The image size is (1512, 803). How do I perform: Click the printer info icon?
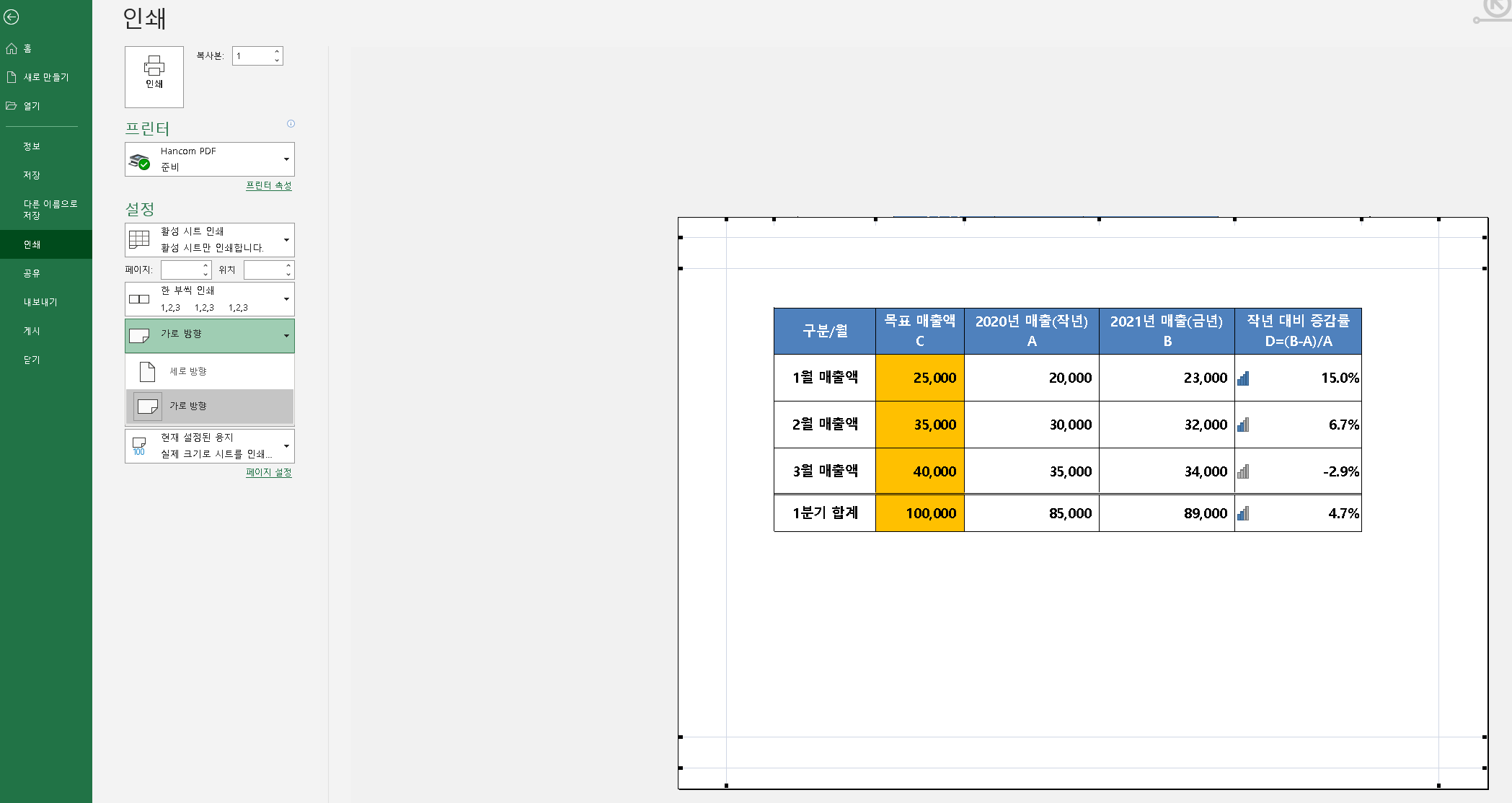pyautogui.click(x=291, y=123)
